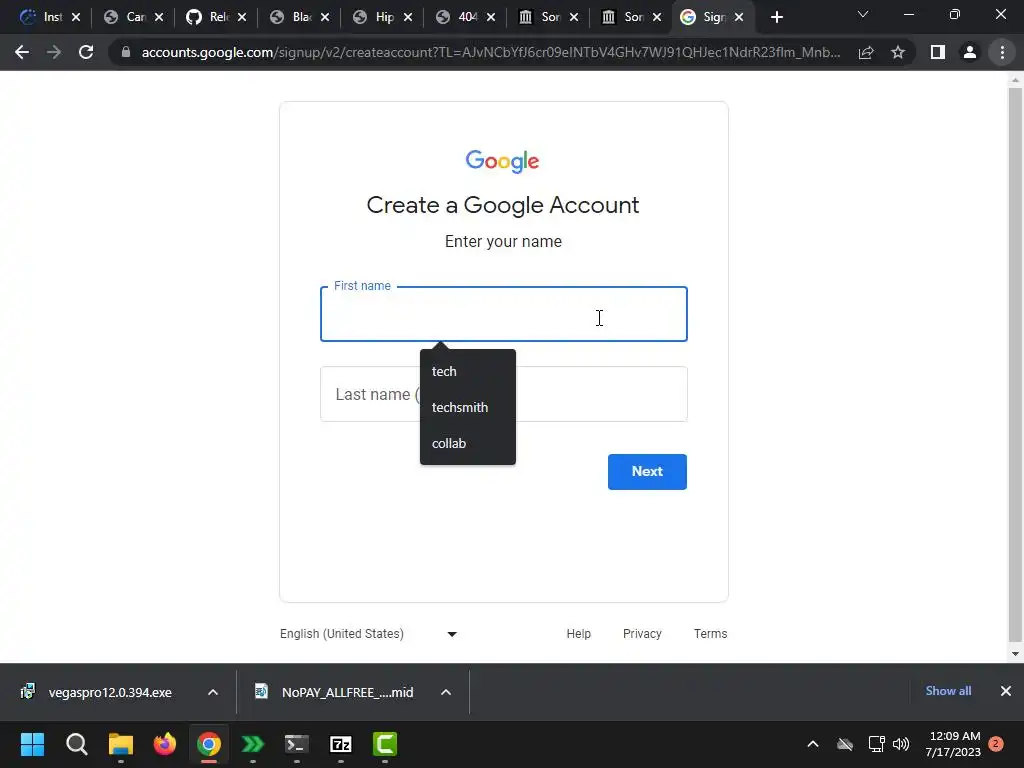Click the Google logo
This screenshot has height=768, width=1024.
pos(502,161)
